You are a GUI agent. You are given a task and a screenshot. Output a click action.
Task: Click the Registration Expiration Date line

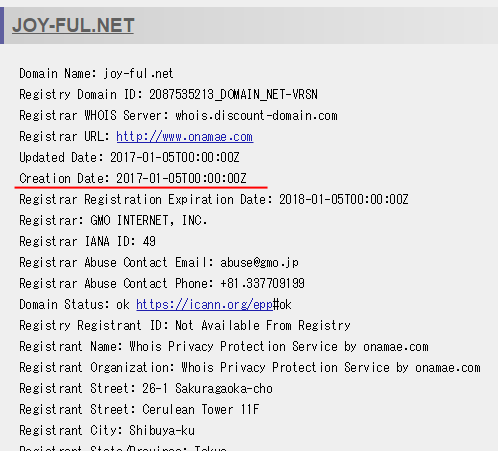(x=213, y=200)
